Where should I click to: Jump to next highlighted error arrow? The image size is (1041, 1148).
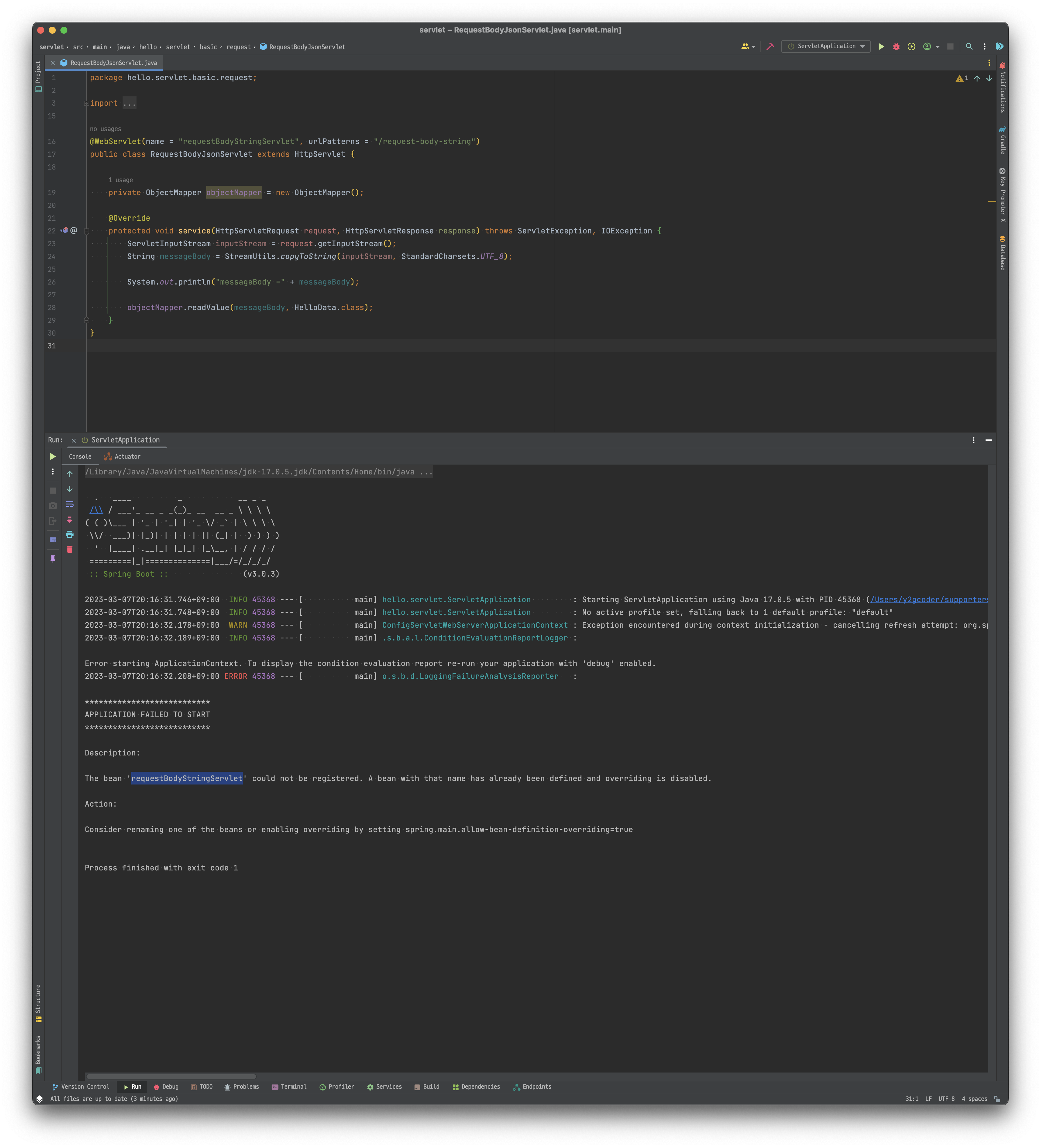989,79
